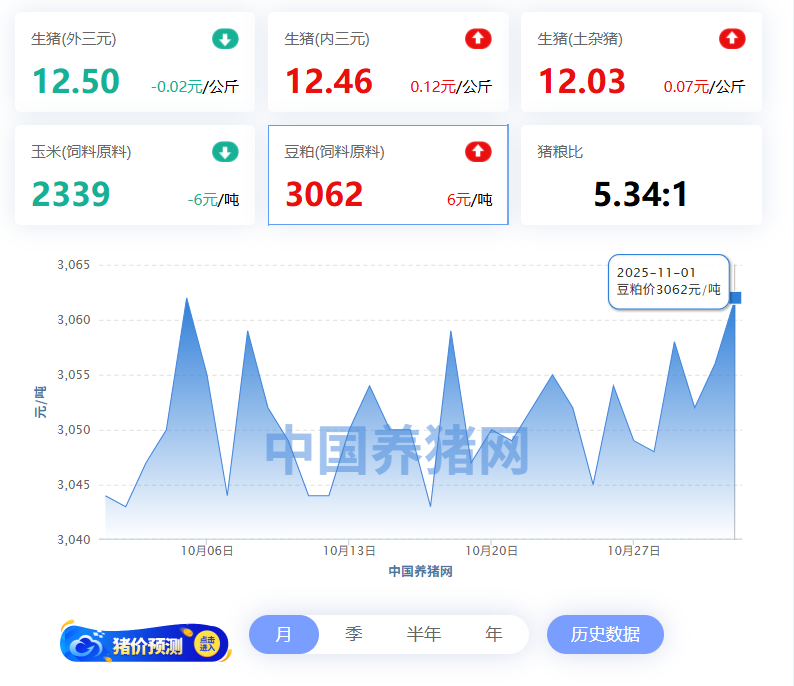Click the green down arrow on 玉米(饲料原料) card
The height and width of the screenshot is (686, 794).
click(225, 152)
